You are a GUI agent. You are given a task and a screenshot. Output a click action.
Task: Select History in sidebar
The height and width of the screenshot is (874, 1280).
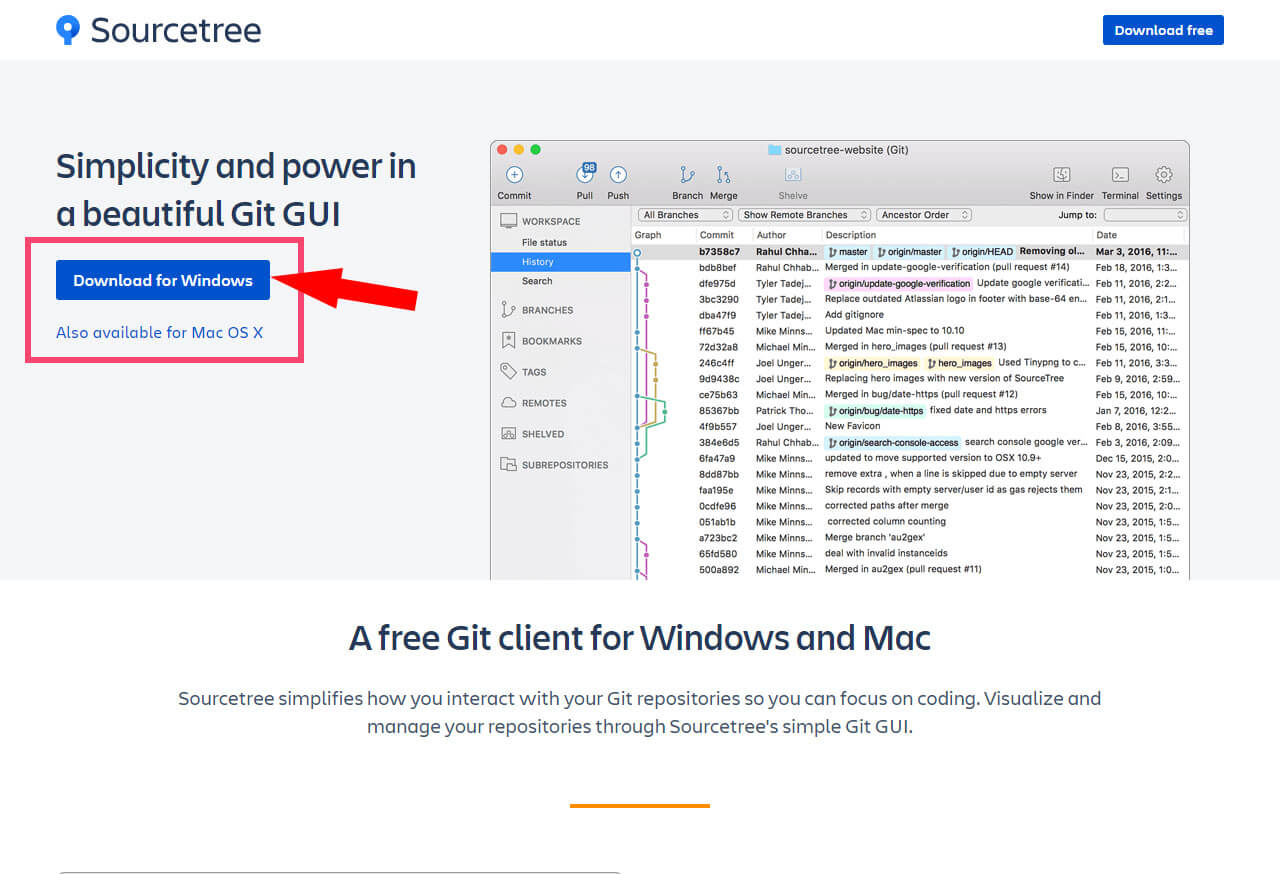(x=560, y=262)
